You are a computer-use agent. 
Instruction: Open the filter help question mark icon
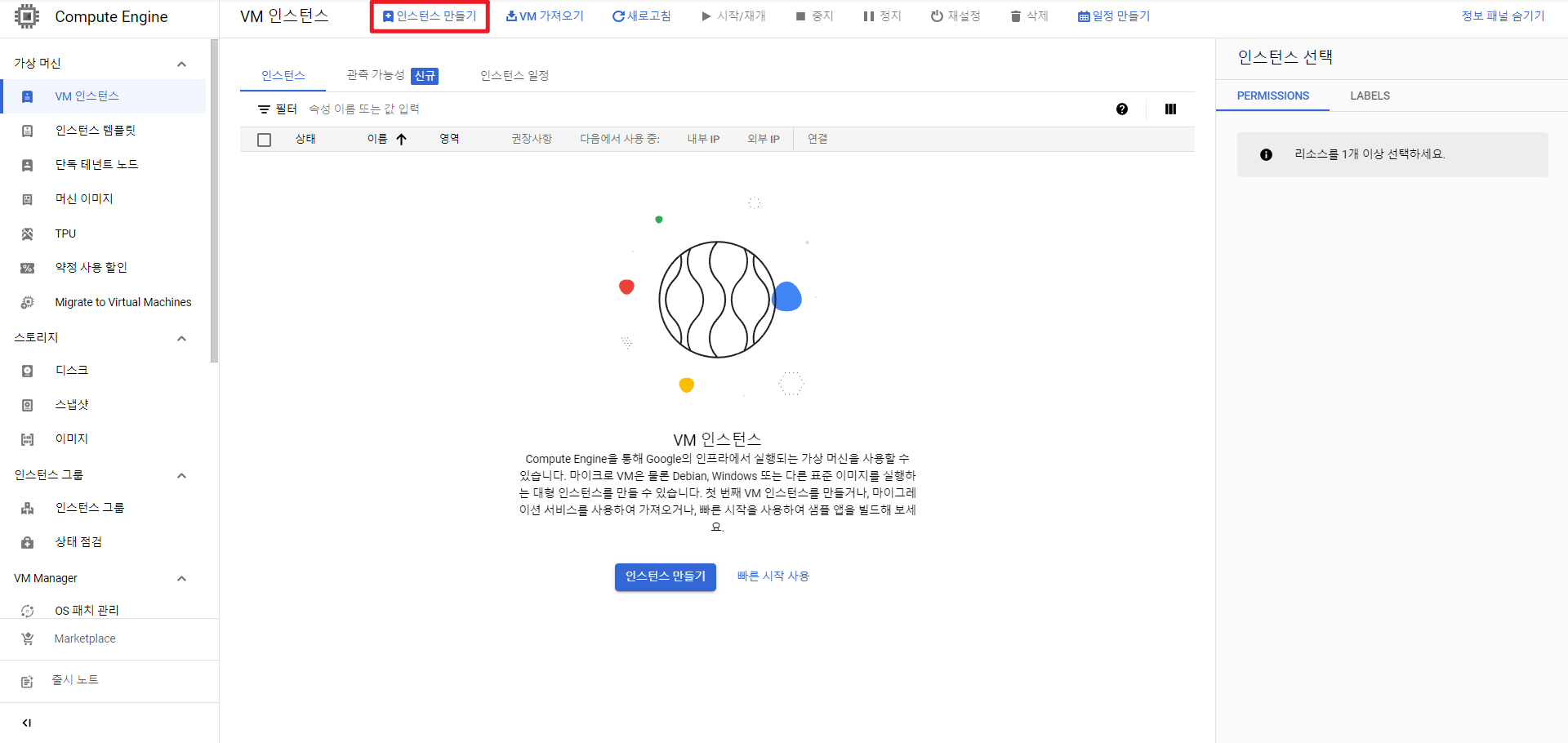pyautogui.click(x=1122, y=109)
